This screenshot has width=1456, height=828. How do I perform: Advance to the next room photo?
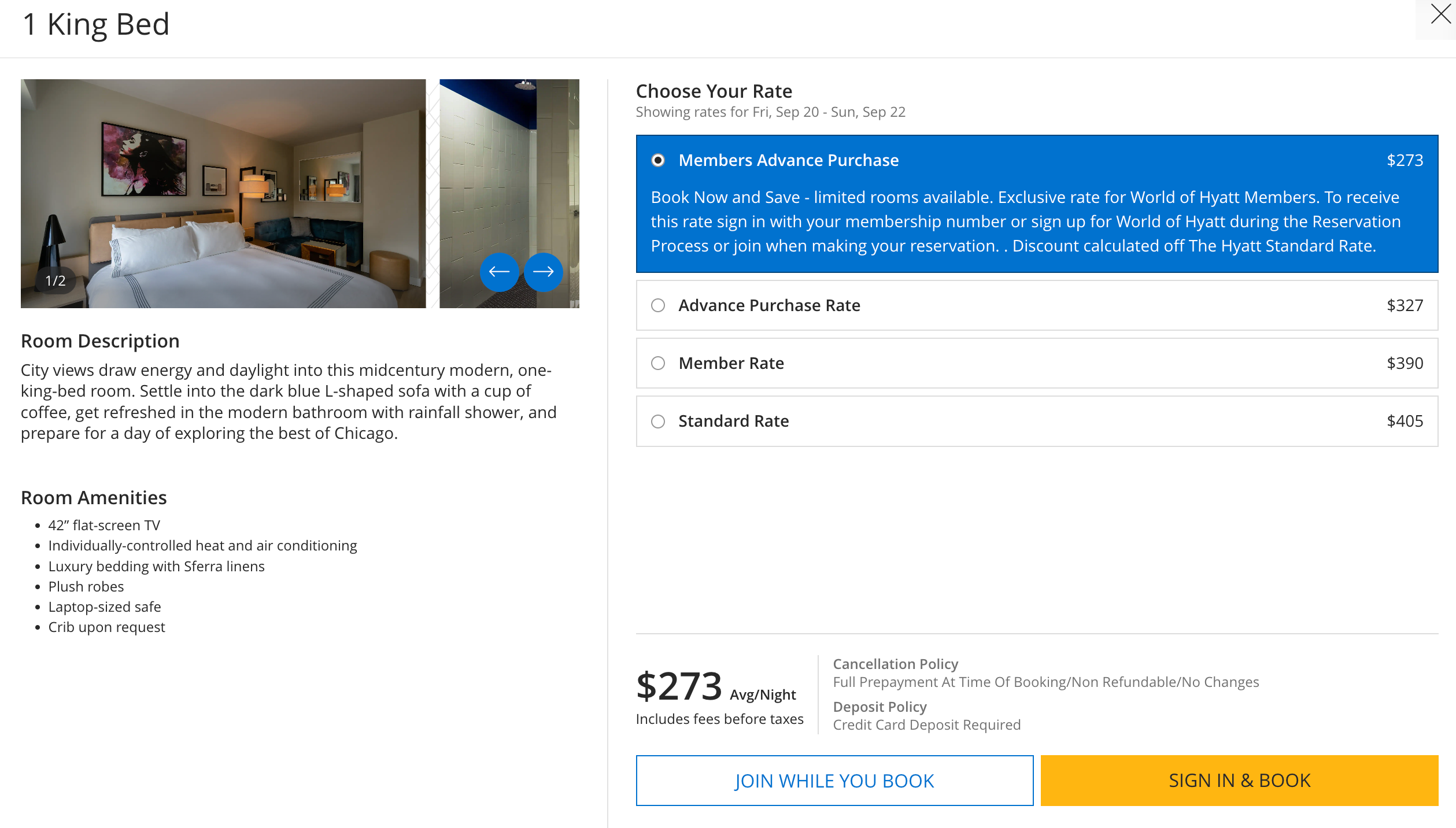[544, 272]
